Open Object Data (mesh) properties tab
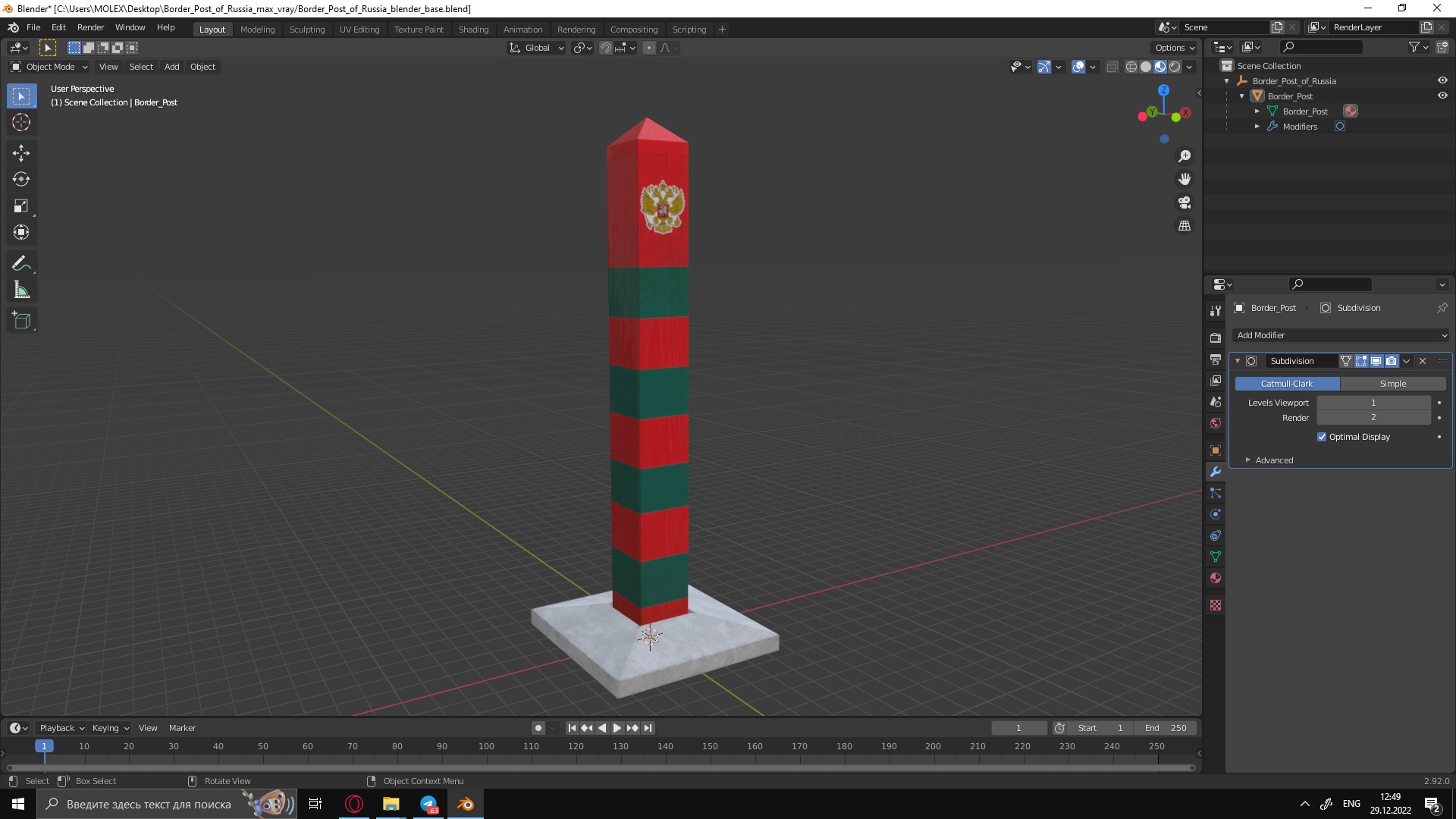 (x=1216, y=557)
